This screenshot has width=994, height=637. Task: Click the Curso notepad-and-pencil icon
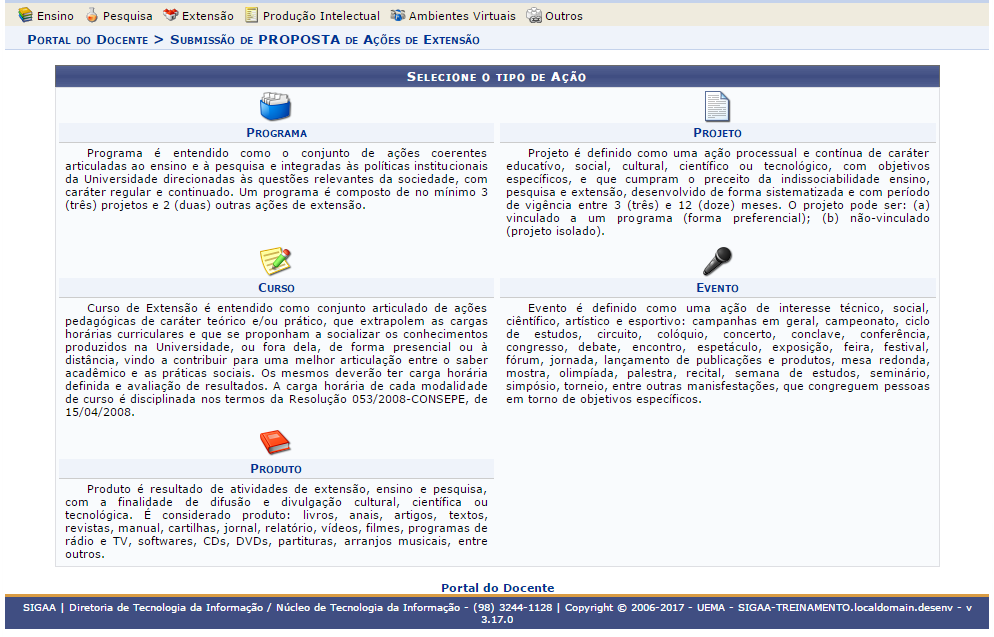pyautogui.click(x=275, y=261)
